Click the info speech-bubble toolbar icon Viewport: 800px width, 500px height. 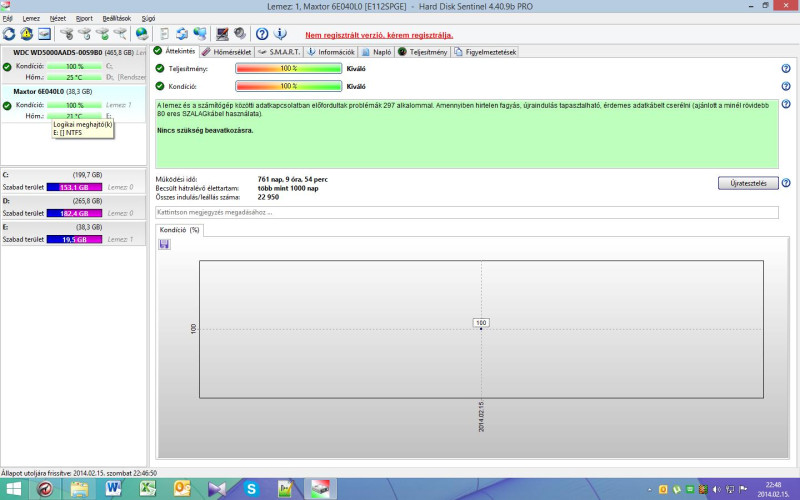(280, 34)
